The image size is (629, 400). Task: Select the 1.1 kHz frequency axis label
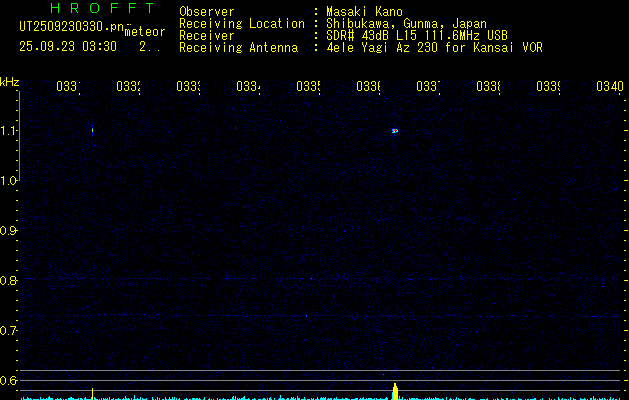pyautogui.click(x=9, y=130)
